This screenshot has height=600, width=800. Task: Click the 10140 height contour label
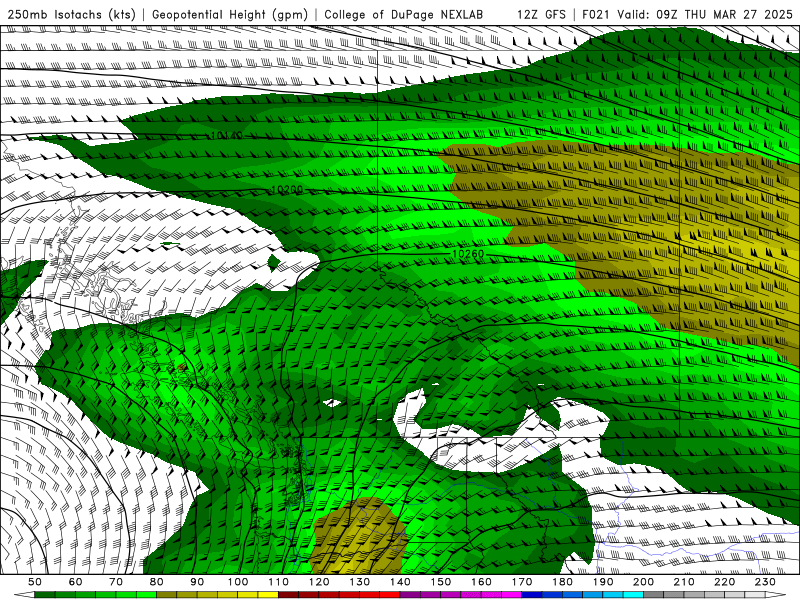point(227,136)
